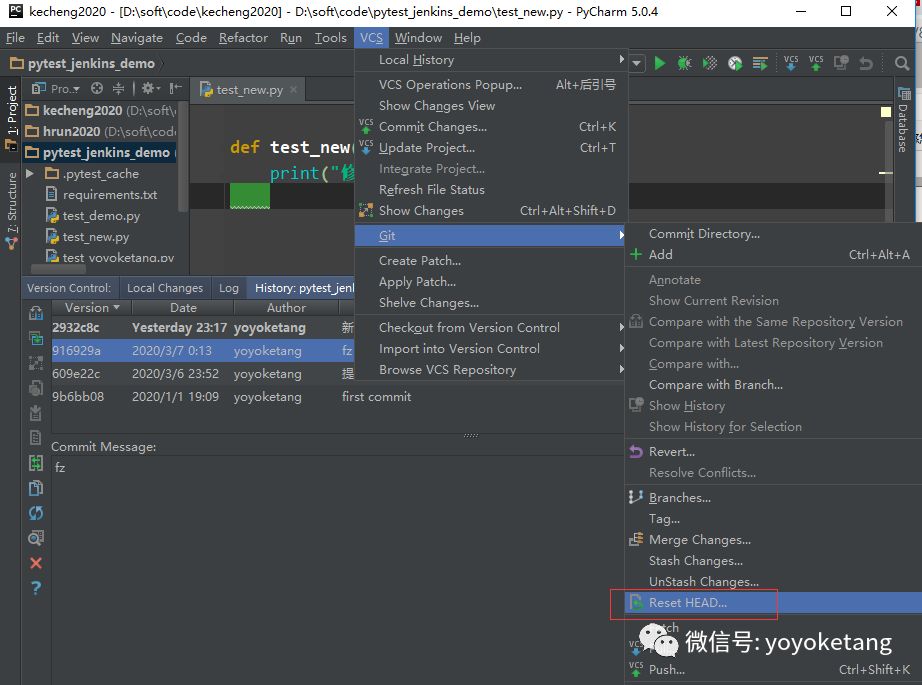Hide the Project panel with arrow icon
Viewport: 922px width, 685px height.
(175, 88)
